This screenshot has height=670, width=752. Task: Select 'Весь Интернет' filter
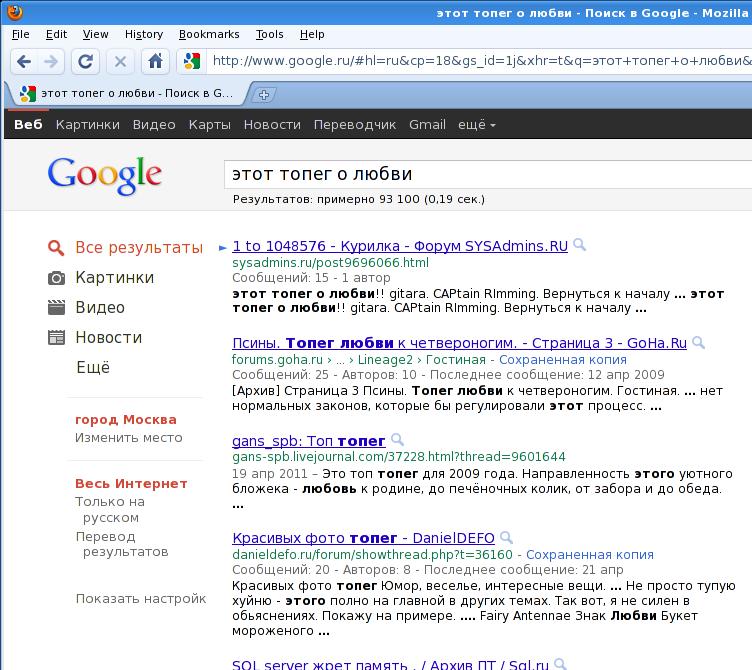(x=131, y=483)
